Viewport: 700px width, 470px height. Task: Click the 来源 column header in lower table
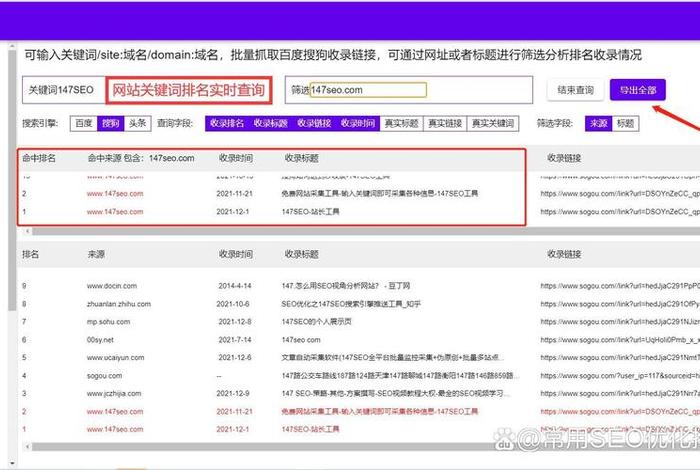96,254
